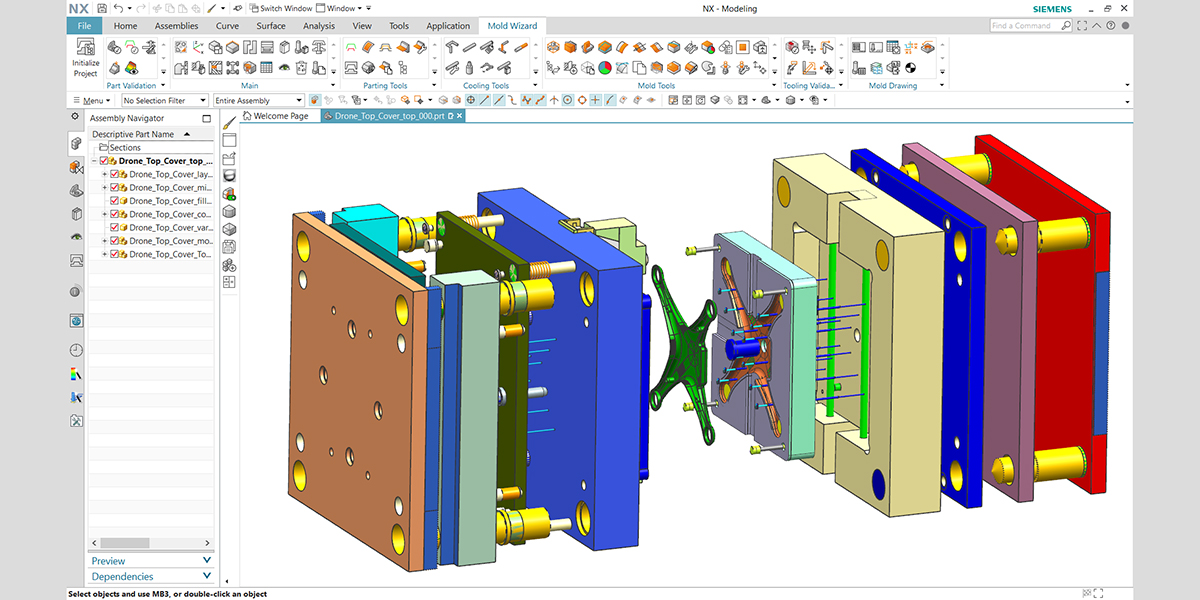Open the Menu button

(89, 100)
